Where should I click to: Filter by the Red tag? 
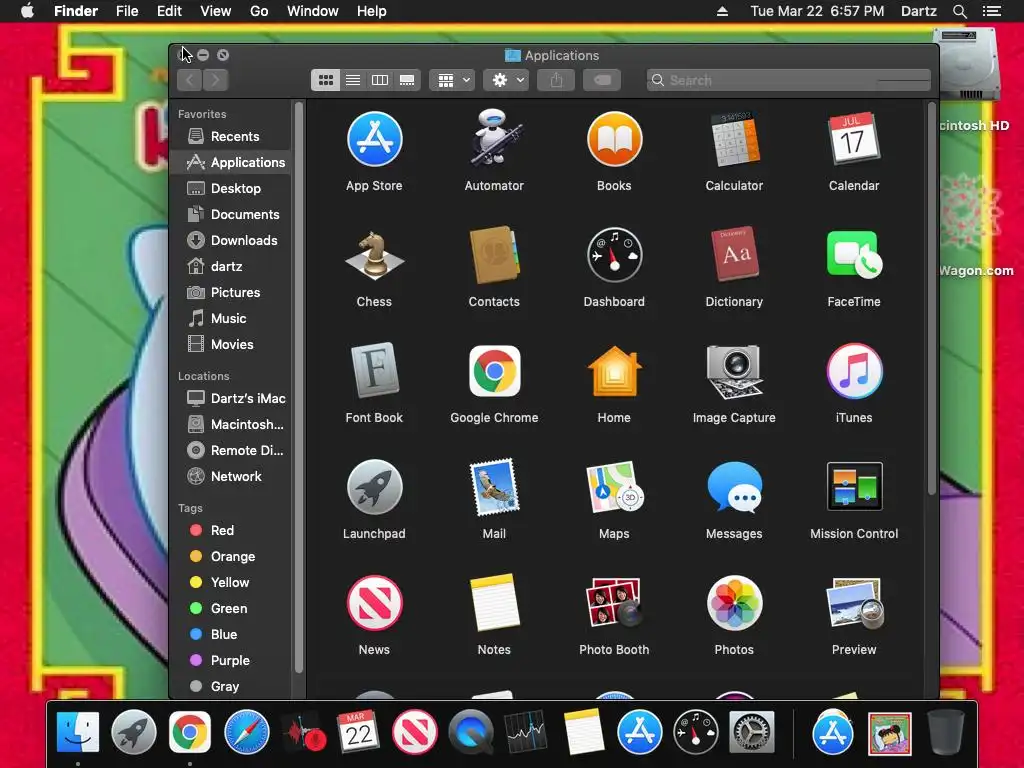tap(230, 530)
